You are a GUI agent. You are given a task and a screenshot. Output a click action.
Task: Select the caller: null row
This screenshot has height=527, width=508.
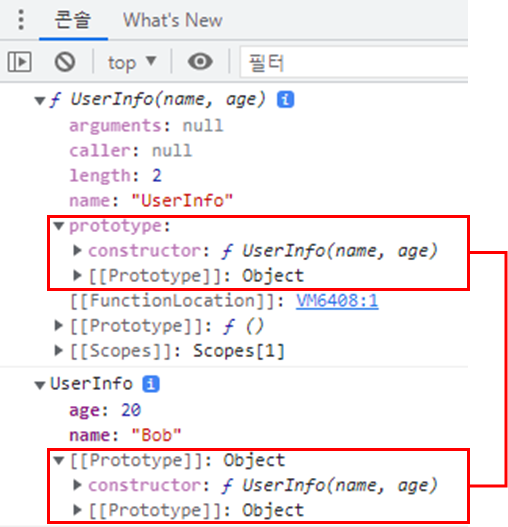point(130,151)
